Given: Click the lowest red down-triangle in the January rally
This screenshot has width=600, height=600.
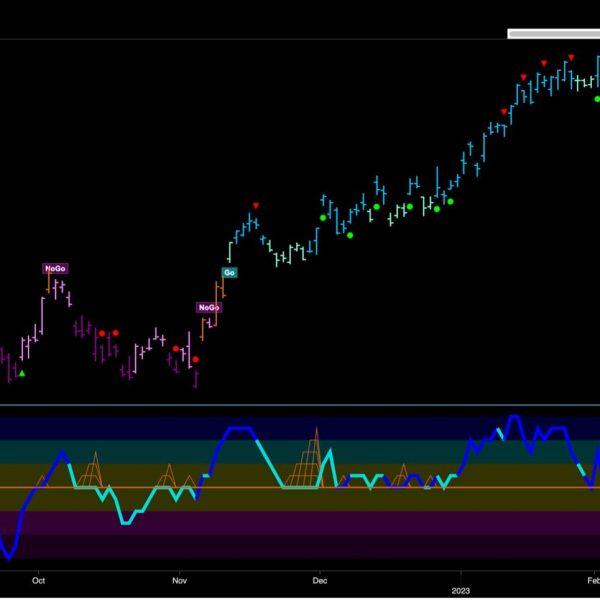Looking at the screenshot, I should click(503, 111).
